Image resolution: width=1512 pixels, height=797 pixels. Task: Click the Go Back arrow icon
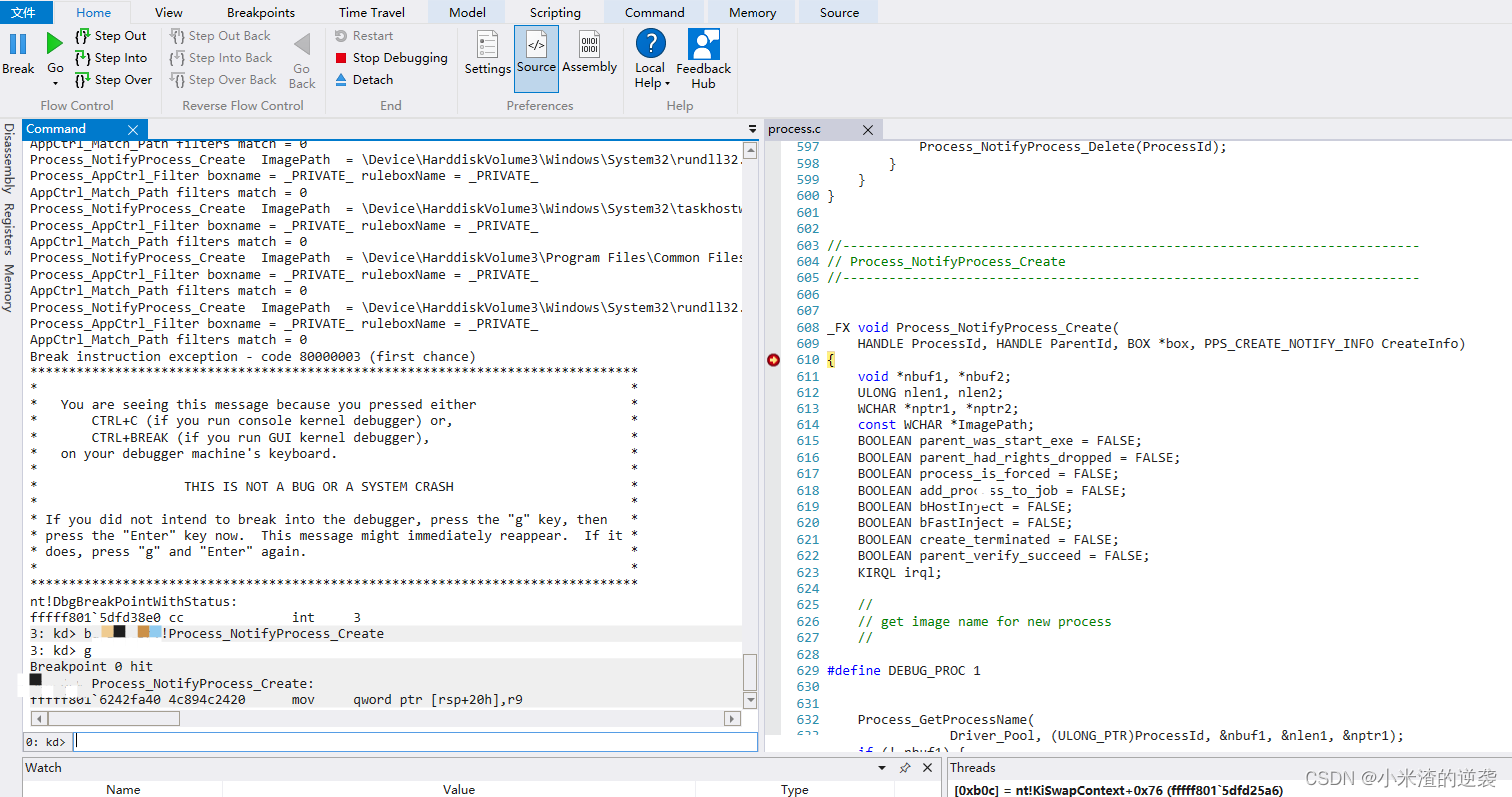pos(302,45)
